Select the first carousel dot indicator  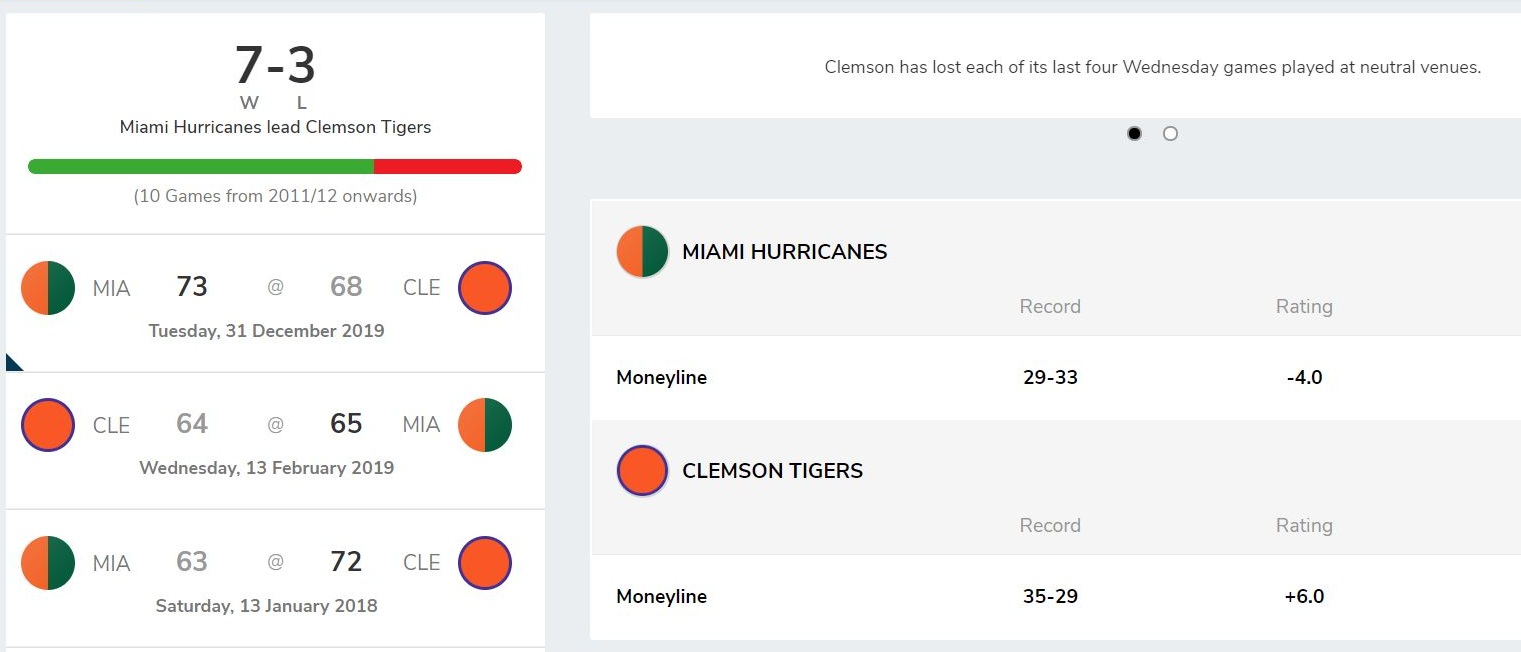point(1134,133)
